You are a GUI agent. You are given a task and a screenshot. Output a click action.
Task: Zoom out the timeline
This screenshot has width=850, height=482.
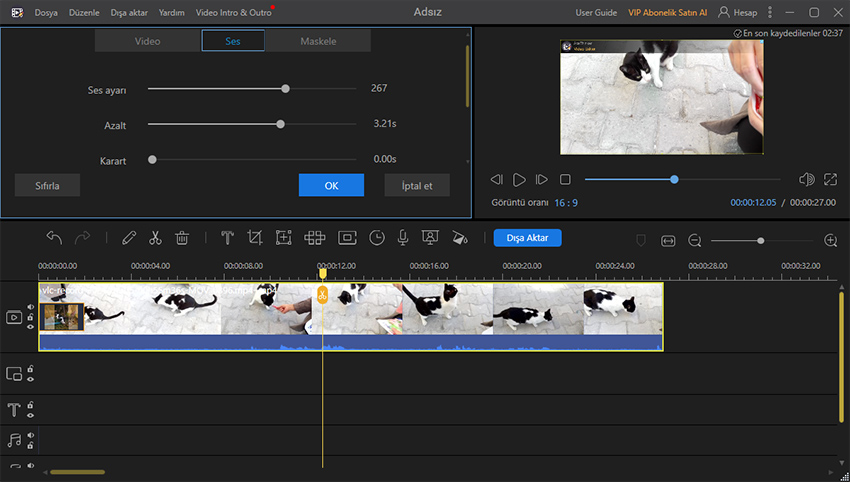coord(694,240)
